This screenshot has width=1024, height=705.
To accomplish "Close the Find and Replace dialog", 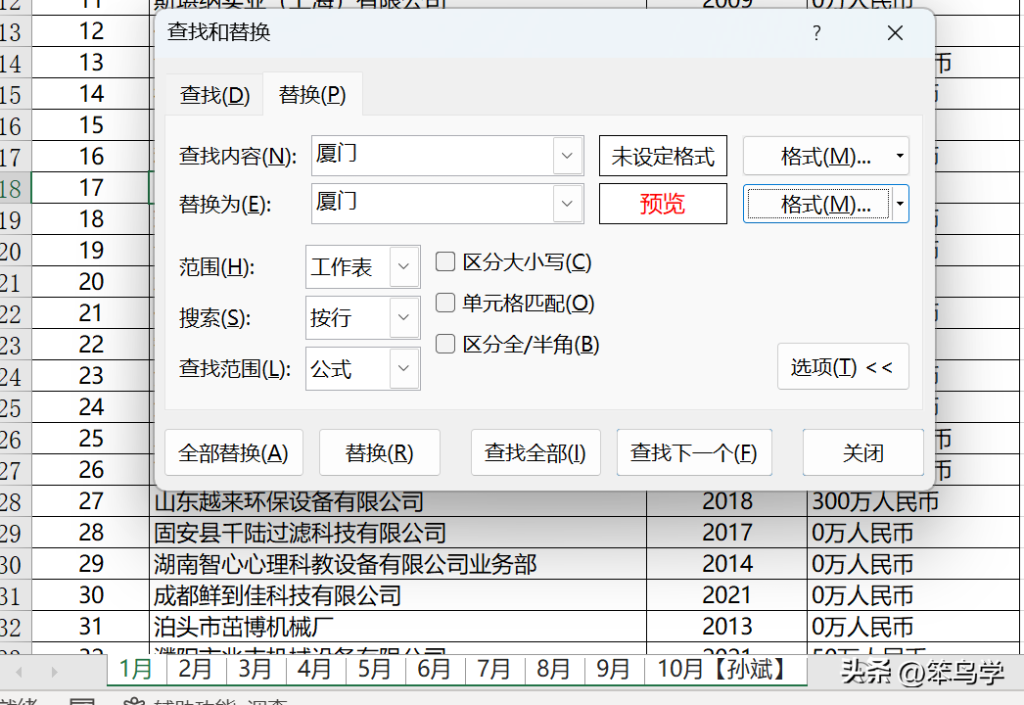I will click(895, 33).
